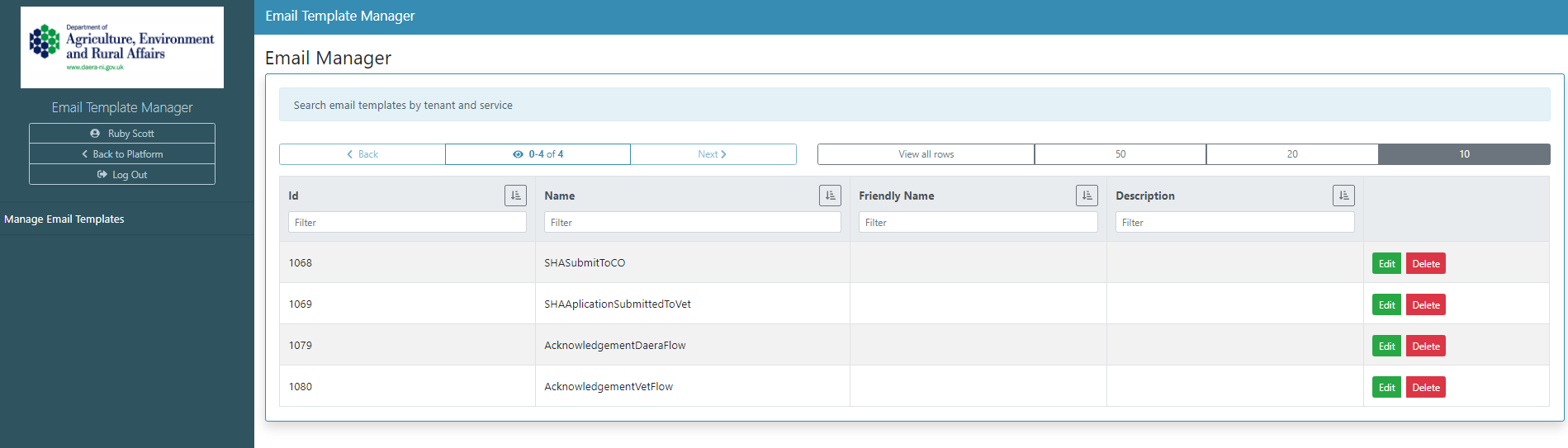Click the DAERA department logo
This screenshot has width=1568, height=448.
pyautogui.click(x=122, y=48)
